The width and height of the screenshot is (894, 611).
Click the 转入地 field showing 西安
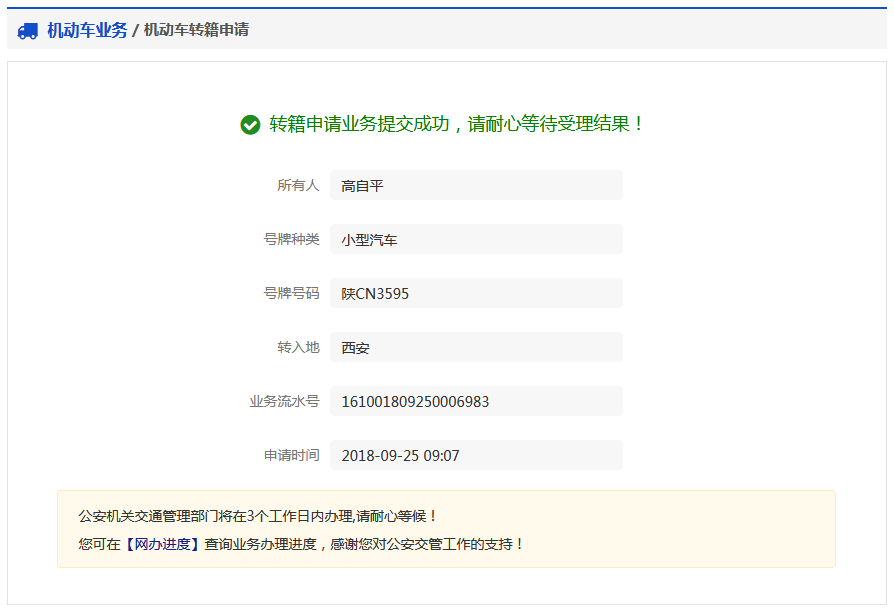pos(475,347)
